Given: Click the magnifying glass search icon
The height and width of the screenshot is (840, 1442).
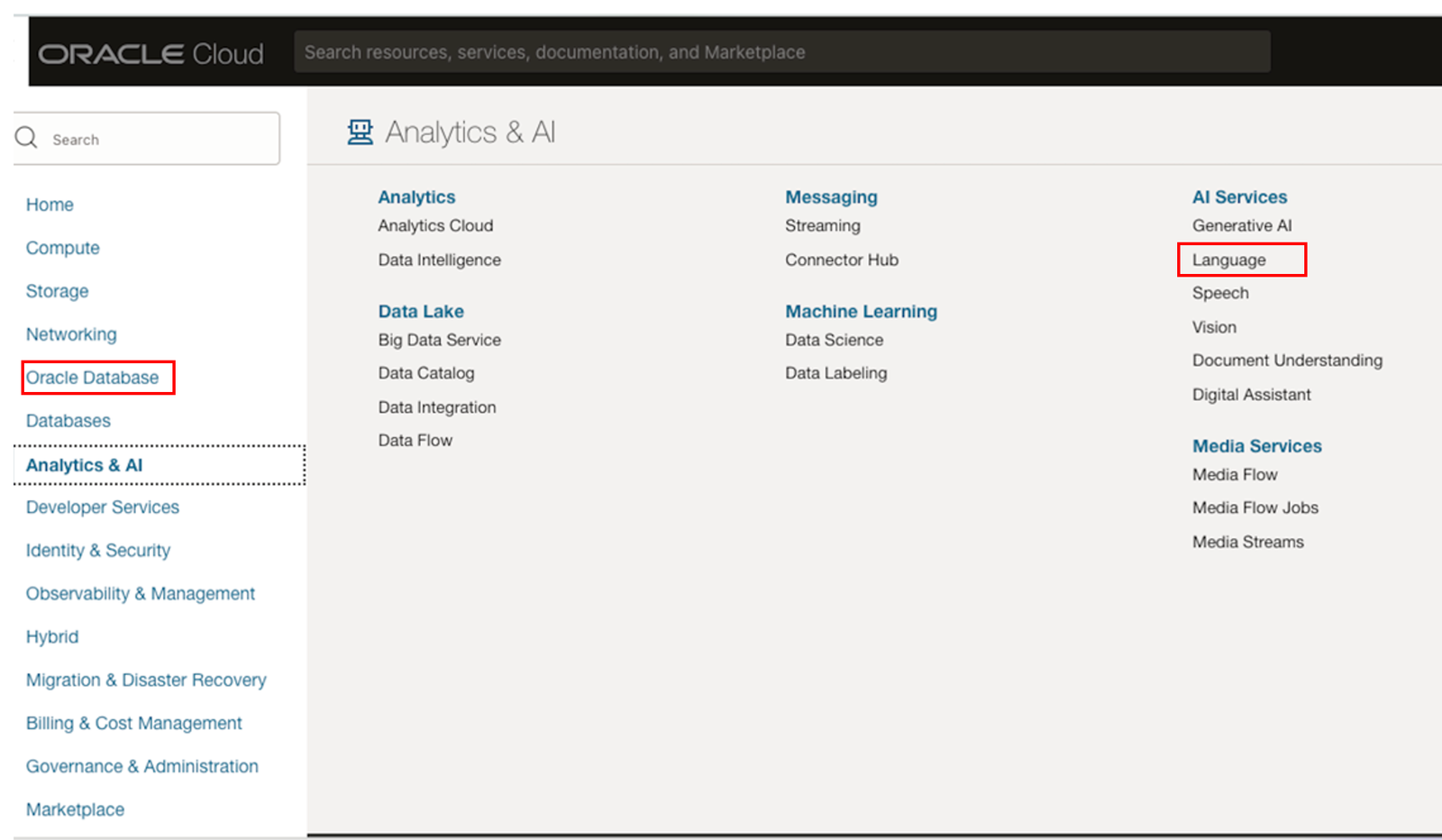Looking at the screenshot, I should [x=26, y=137].
